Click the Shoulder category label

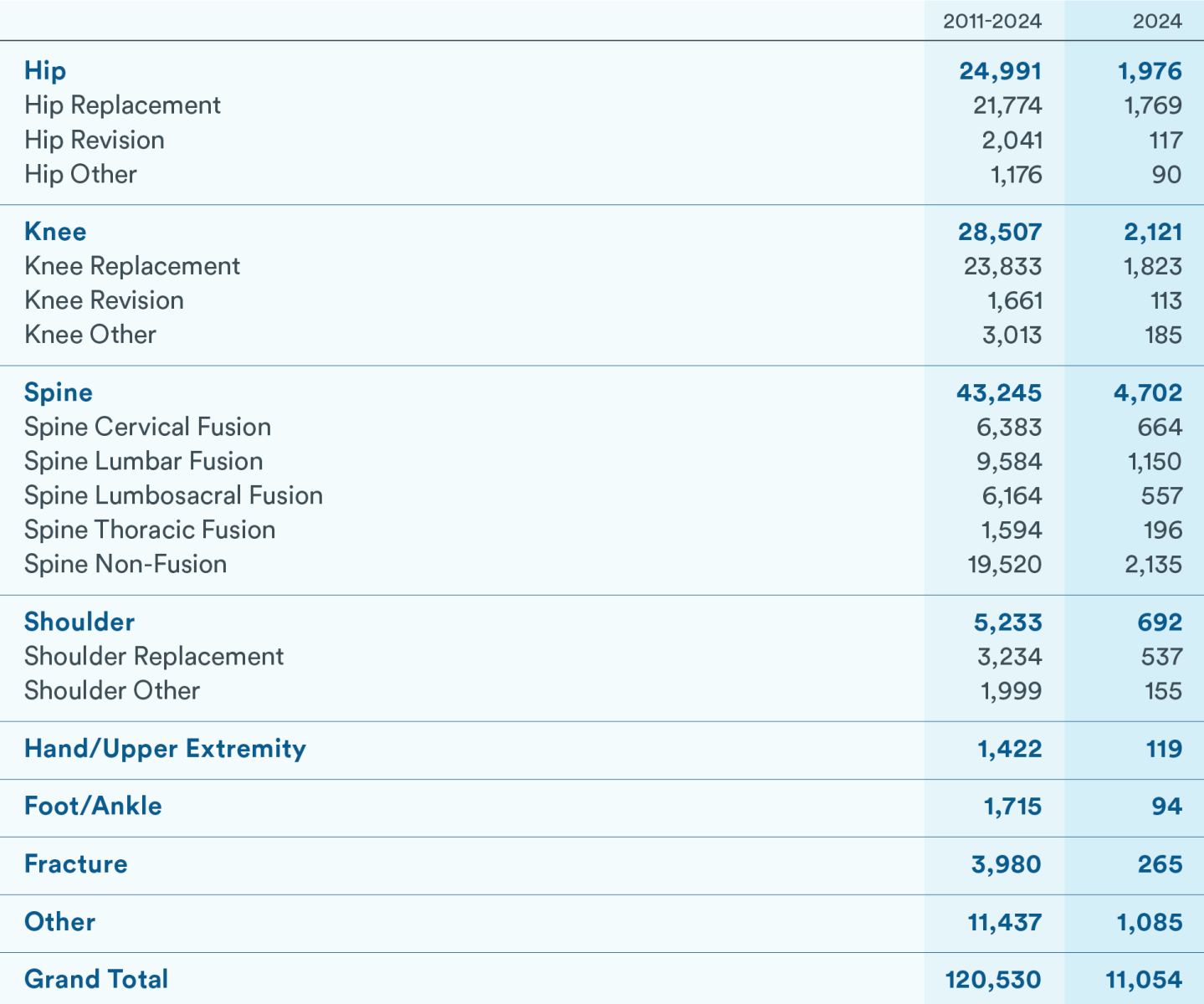[x=79, y=622]
